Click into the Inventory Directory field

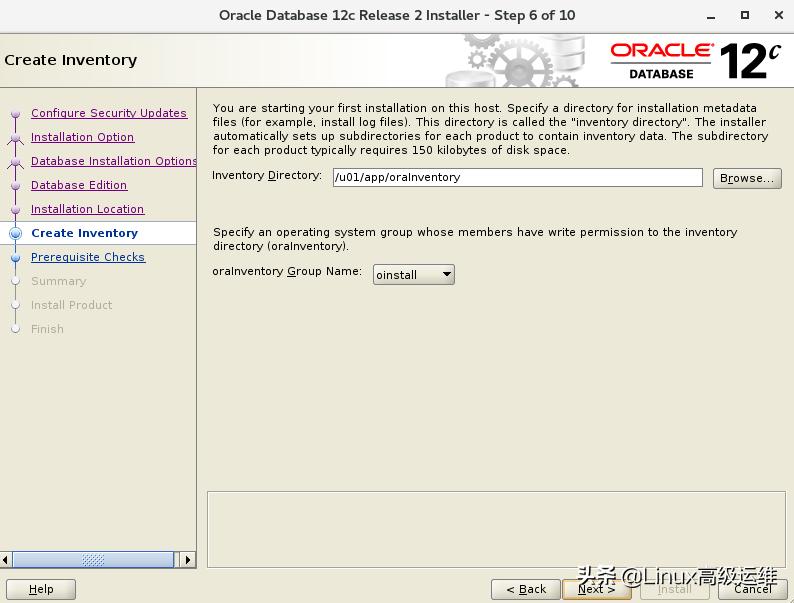[x=518, y=178]
